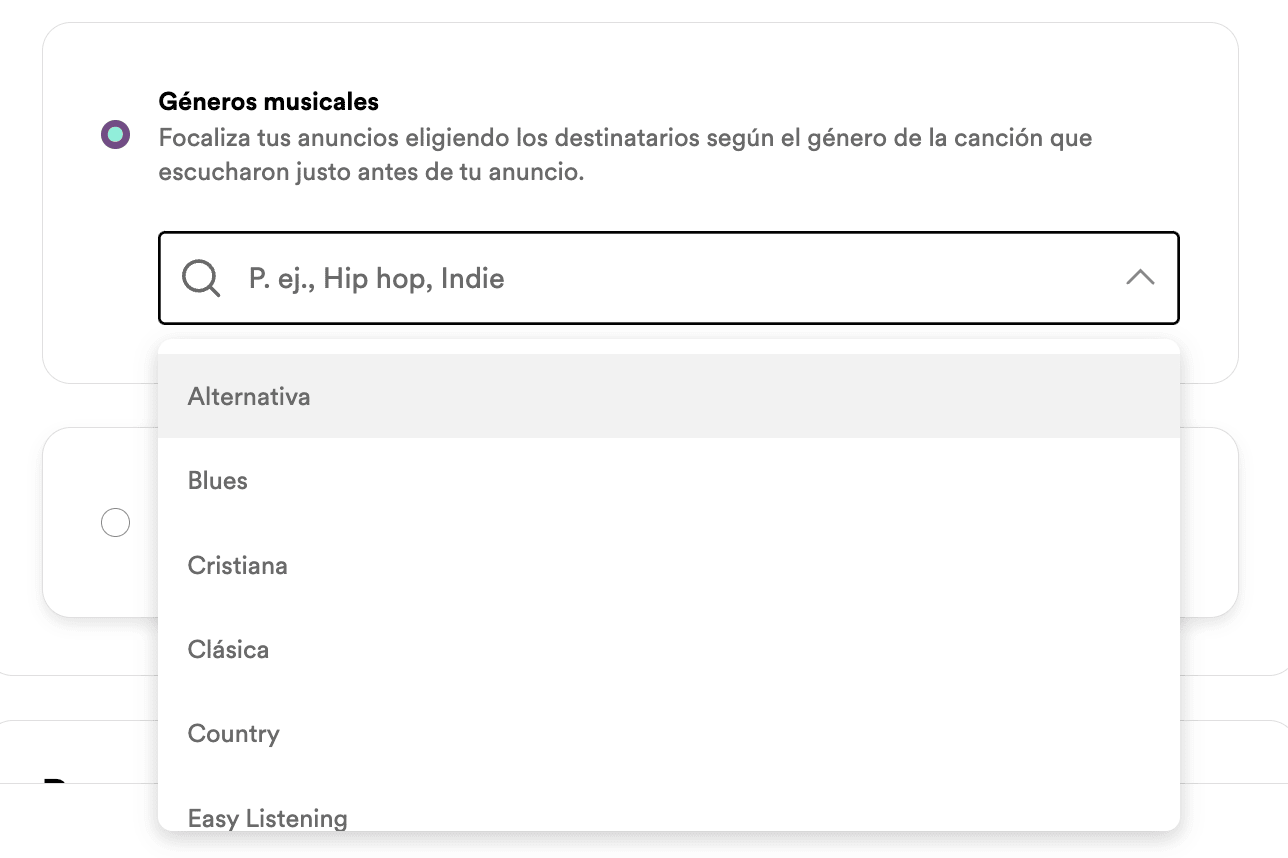The height and width of the screenshot is (858, 1288).
Task: Choose Alternativa from the genre list
Action: (248, 396)
